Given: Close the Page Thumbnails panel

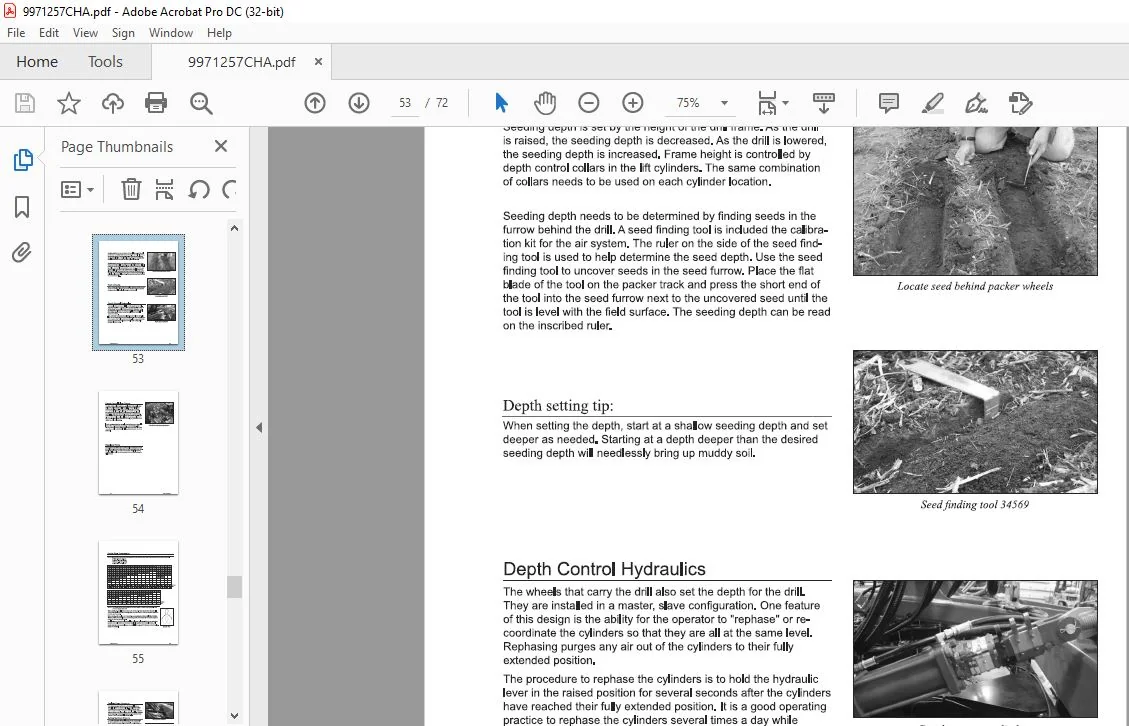Looking at the screenshot, I should point(221,146).
